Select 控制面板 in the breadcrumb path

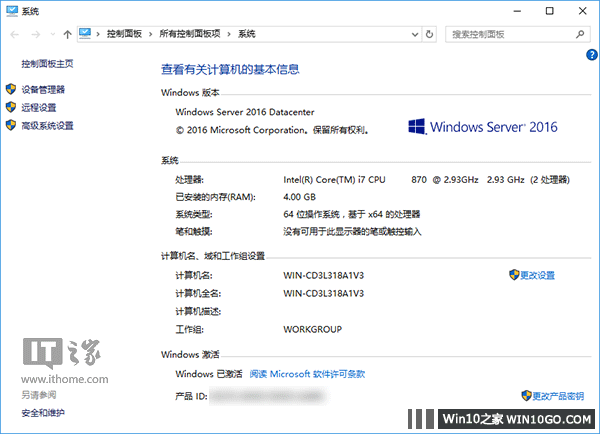coord(126,34)
